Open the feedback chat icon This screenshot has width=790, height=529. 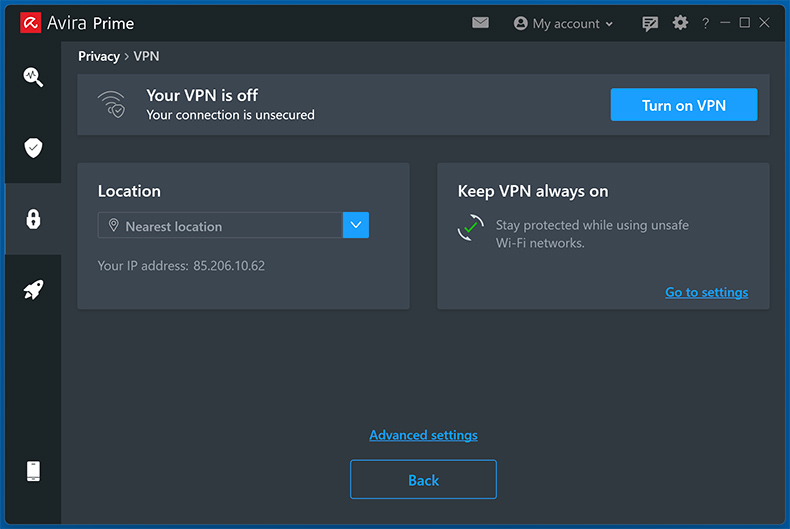651,23
